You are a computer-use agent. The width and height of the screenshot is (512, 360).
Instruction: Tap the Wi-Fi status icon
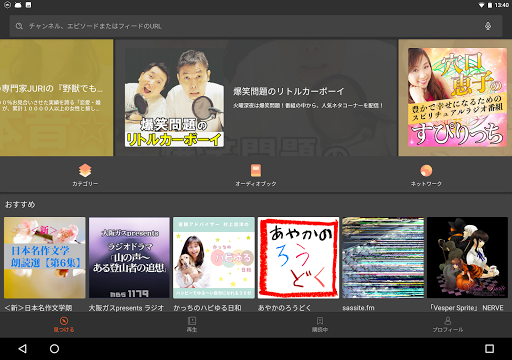click(481, 5)
